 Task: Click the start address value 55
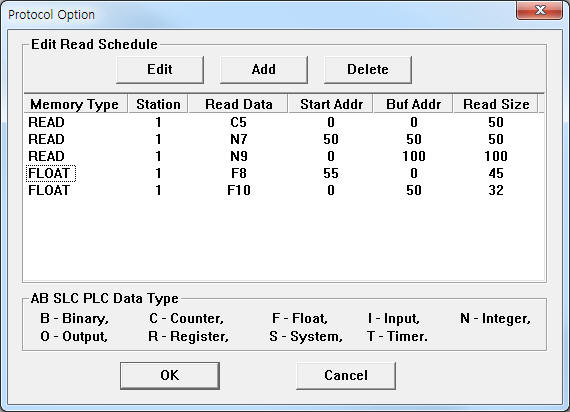point(331,173)
